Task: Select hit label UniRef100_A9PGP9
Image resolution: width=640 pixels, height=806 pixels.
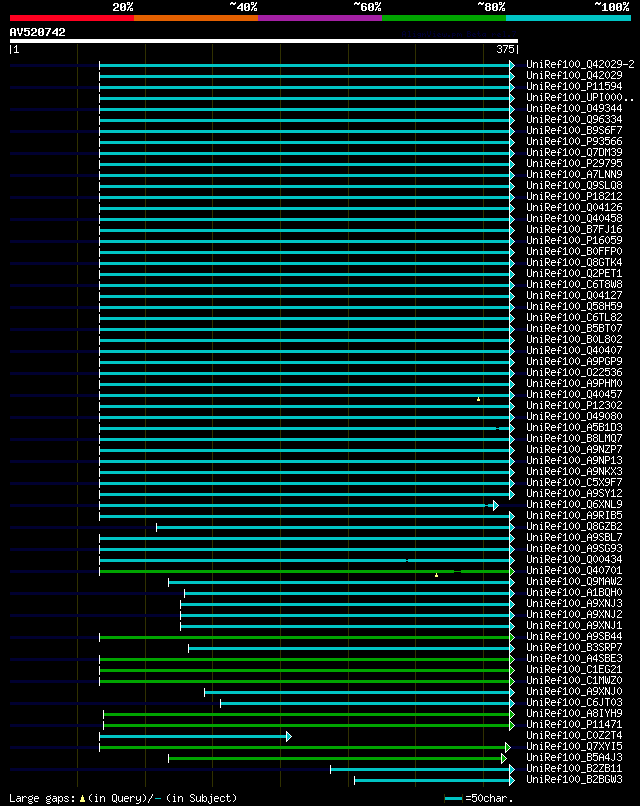Action: 574,361
